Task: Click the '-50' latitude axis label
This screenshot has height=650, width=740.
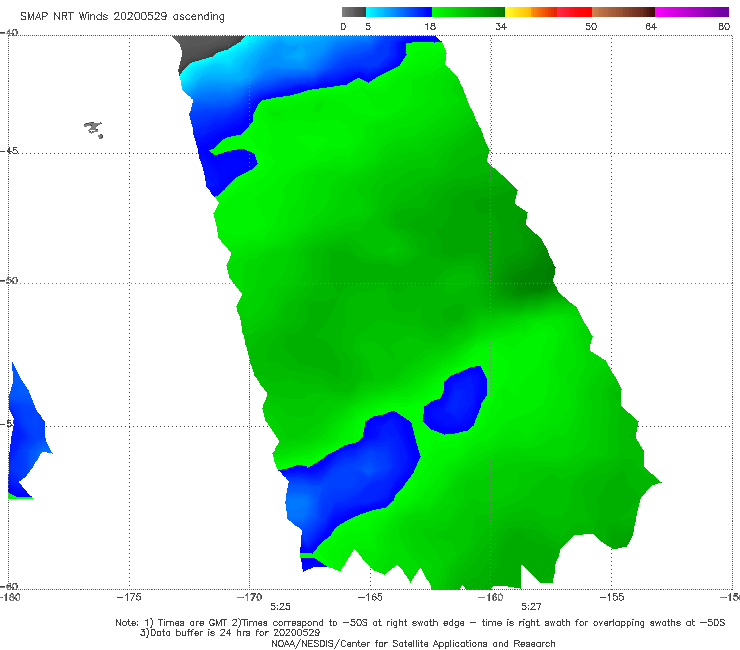Action: pos(9,280)
